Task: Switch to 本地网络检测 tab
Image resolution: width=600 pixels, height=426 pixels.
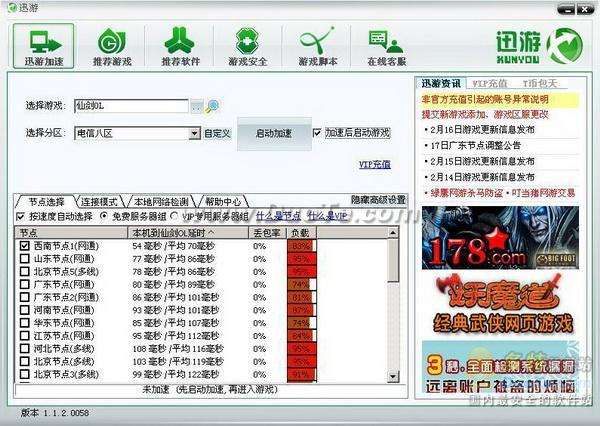Action: pos(161,201)
